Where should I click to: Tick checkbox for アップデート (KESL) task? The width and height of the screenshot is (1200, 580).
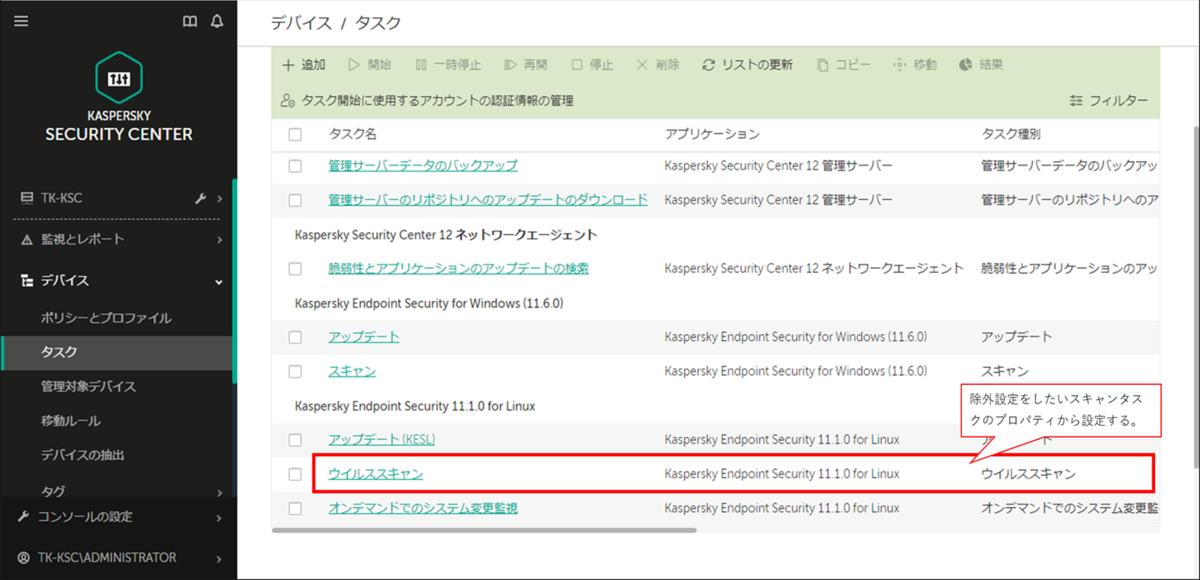point(295,440)
